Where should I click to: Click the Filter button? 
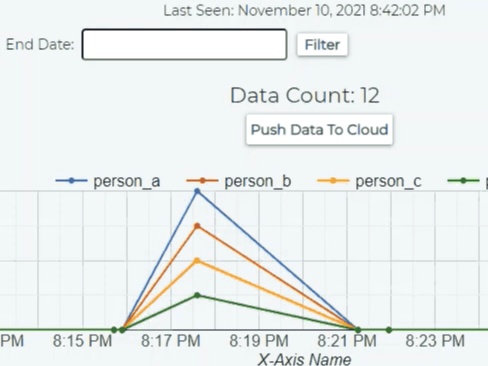tap(322, 44)
